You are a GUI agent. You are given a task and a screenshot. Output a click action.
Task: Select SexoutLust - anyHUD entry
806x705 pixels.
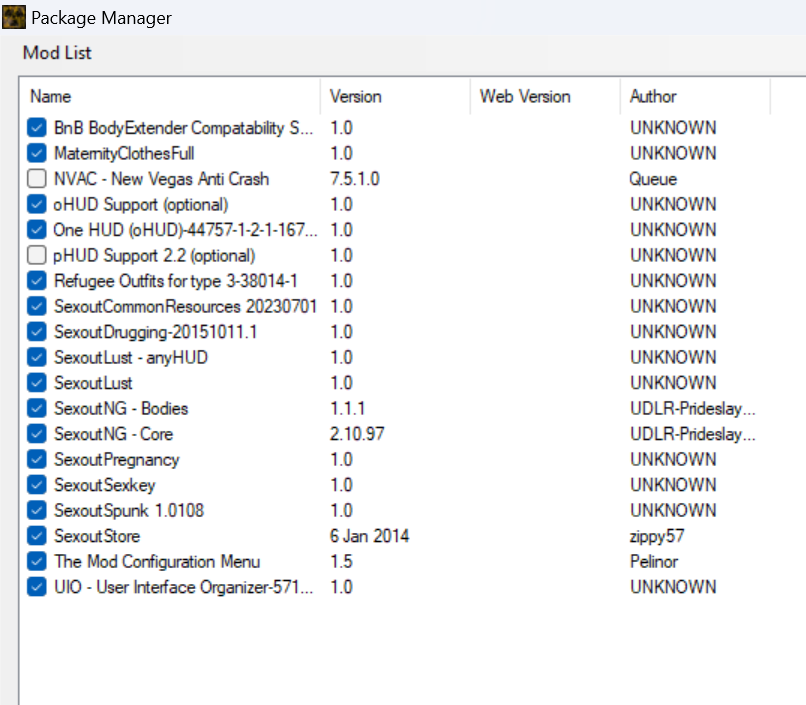click(x=131, y=357)
